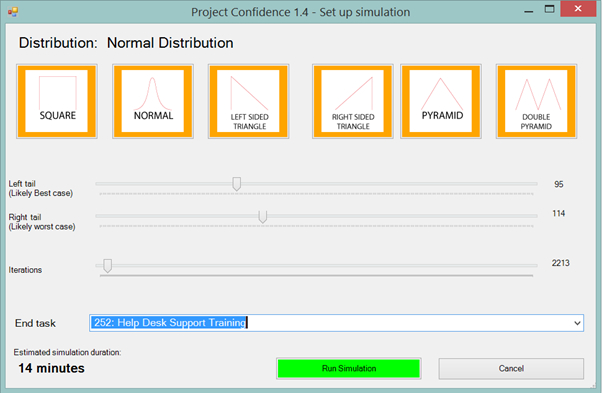Screen dimensions: 602x393
Task: Click the app icon in title bar
Action: click(13, 12)
